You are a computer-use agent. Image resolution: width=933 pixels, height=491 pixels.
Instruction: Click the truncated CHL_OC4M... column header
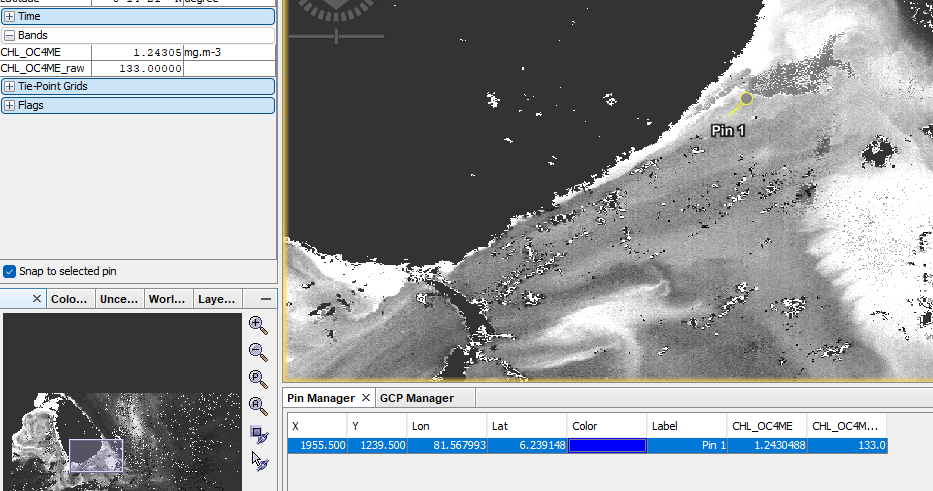847,426
